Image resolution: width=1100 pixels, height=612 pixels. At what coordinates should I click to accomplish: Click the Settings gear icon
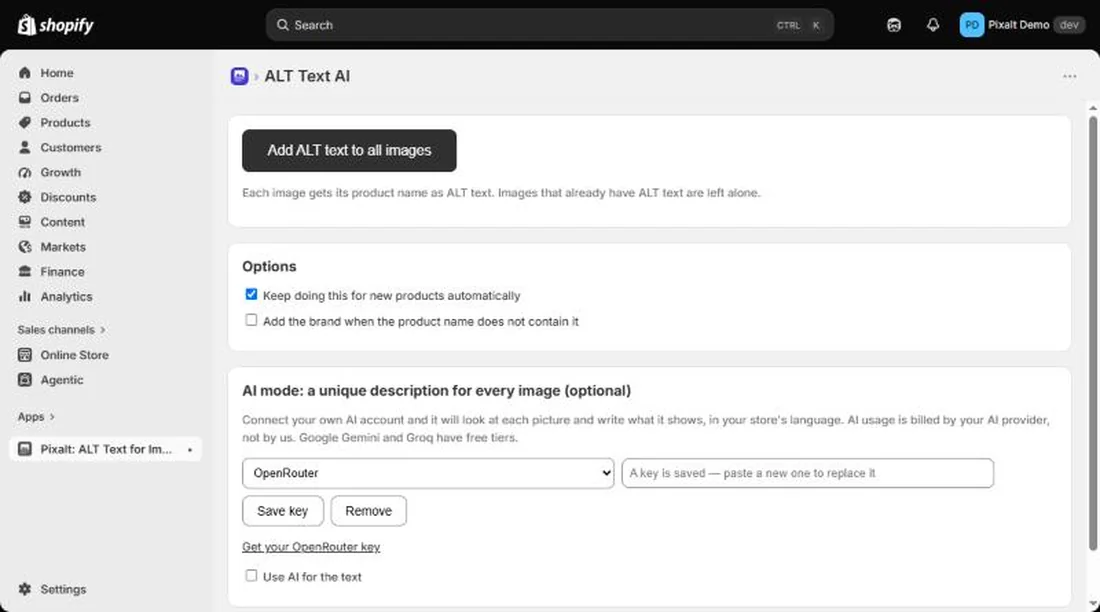click(25, 589)
